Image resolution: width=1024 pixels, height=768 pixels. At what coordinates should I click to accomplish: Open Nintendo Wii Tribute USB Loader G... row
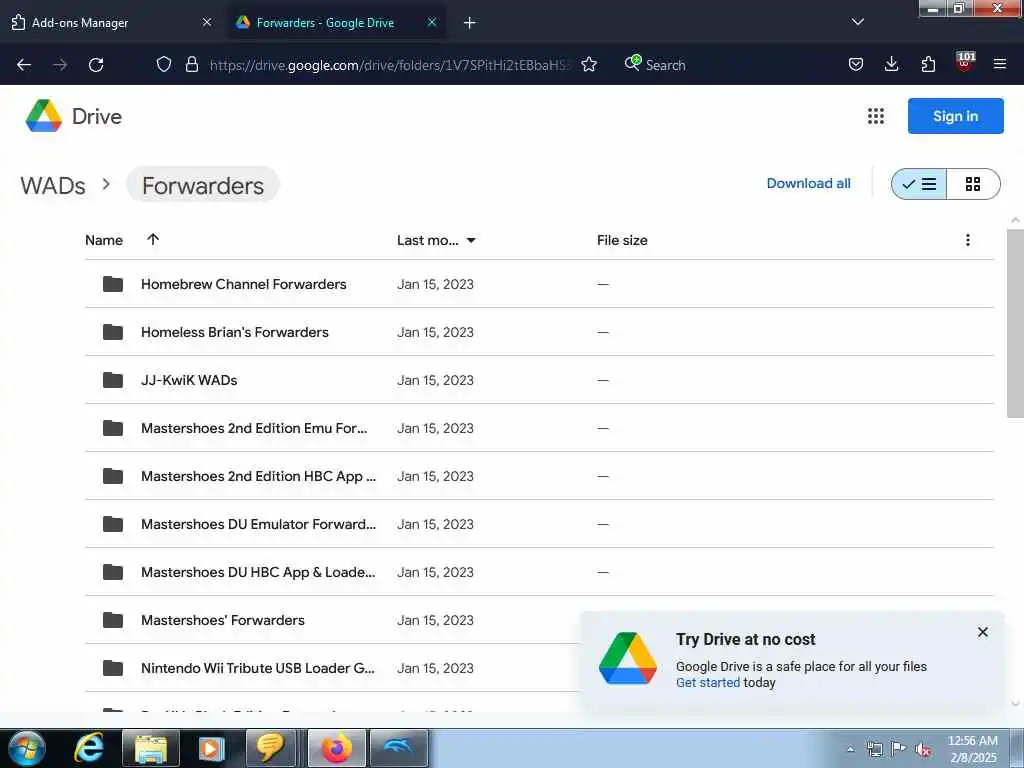coord(333,668)
